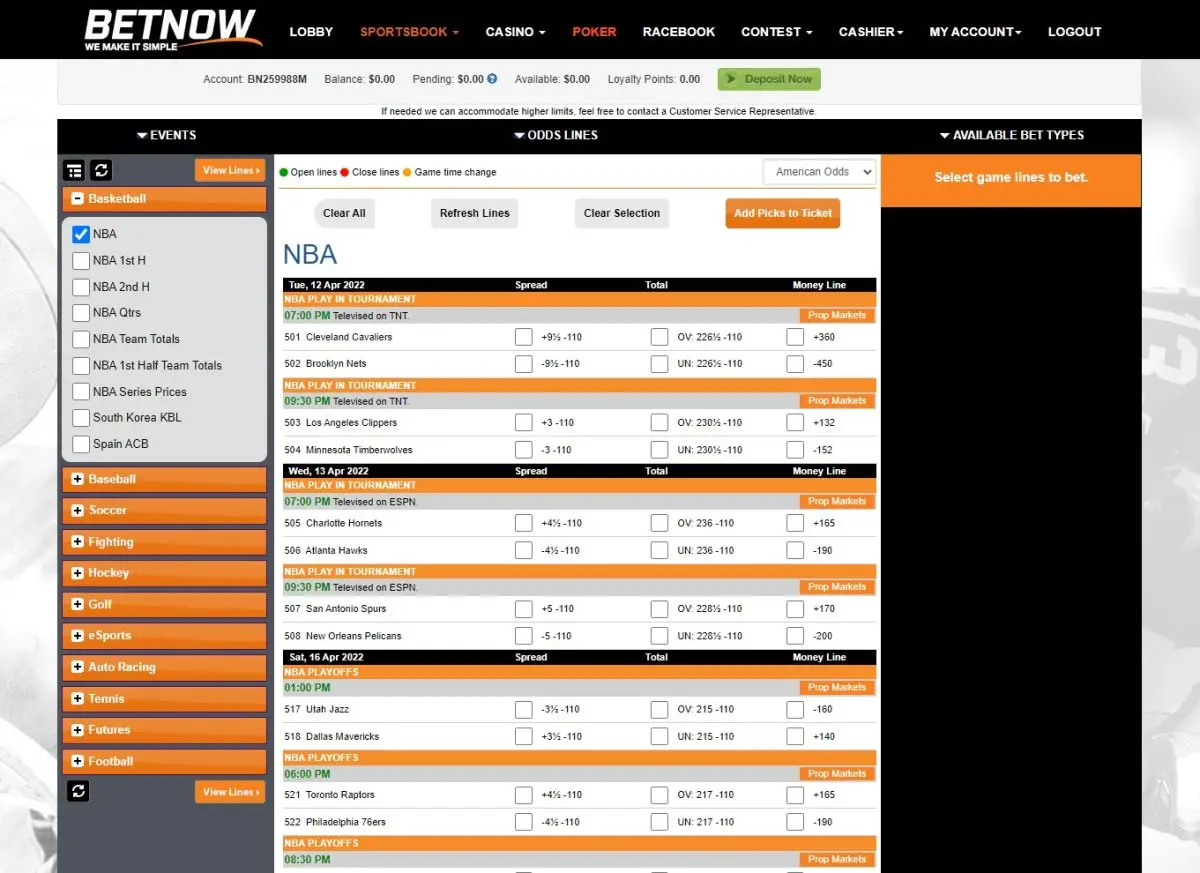Open the Contest dropdown menu
The width and height of the screenshot is (1200, 873).
[x=776, y=32]
